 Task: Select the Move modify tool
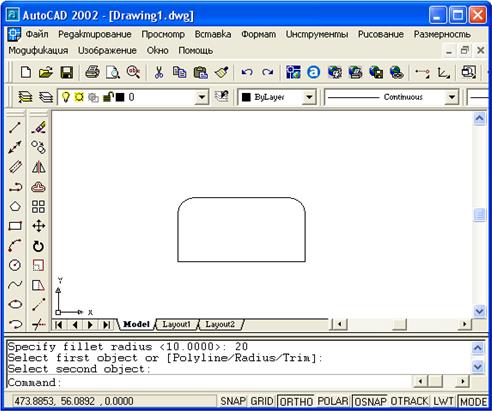click(39, 226)
